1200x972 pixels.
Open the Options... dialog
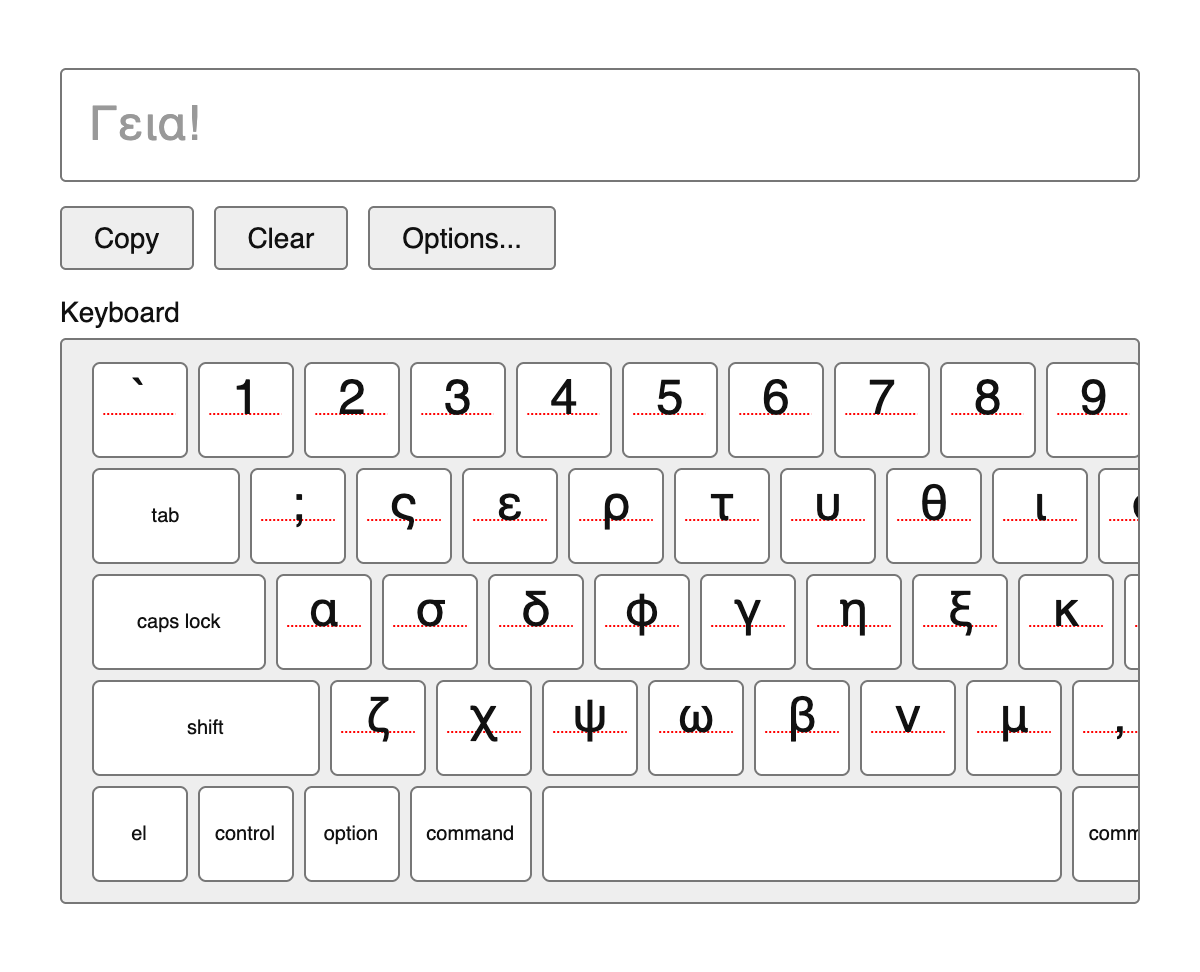(462, 238)
